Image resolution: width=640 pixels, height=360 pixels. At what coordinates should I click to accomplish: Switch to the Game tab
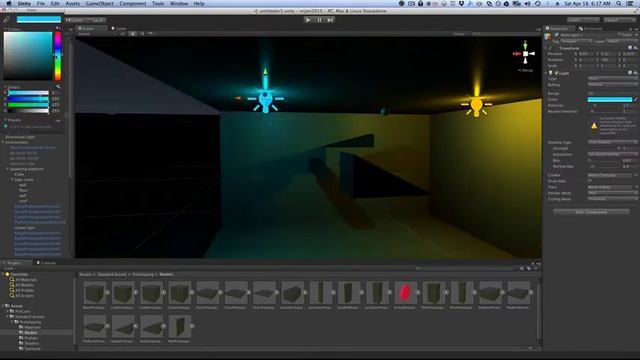(x=119, y=29)
